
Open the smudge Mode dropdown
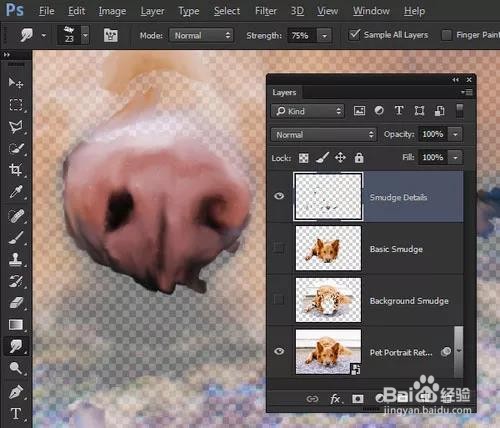pos(201,35)
